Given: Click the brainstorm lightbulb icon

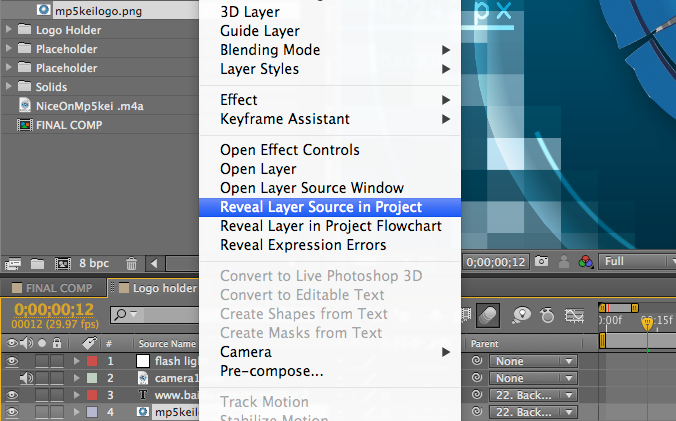Looking at the screenshot, I should pyautogui.click(x=521, y=315).
